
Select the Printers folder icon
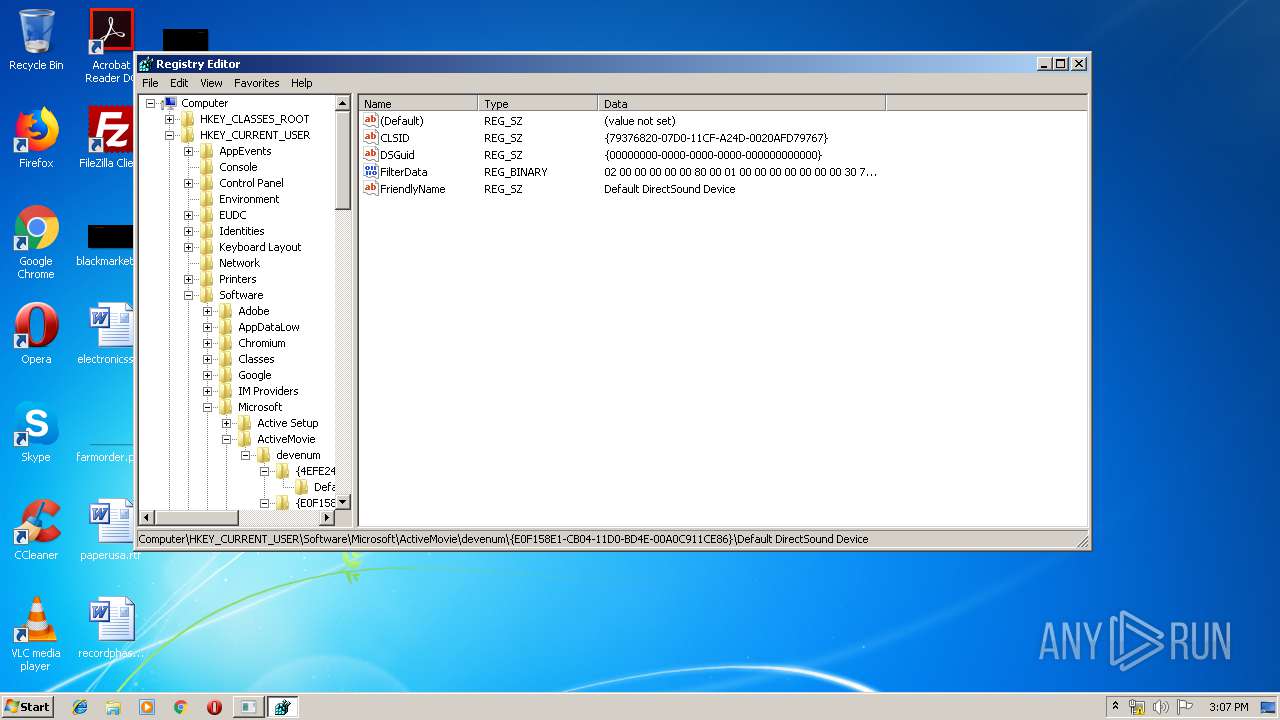click(x=207, y=279)
